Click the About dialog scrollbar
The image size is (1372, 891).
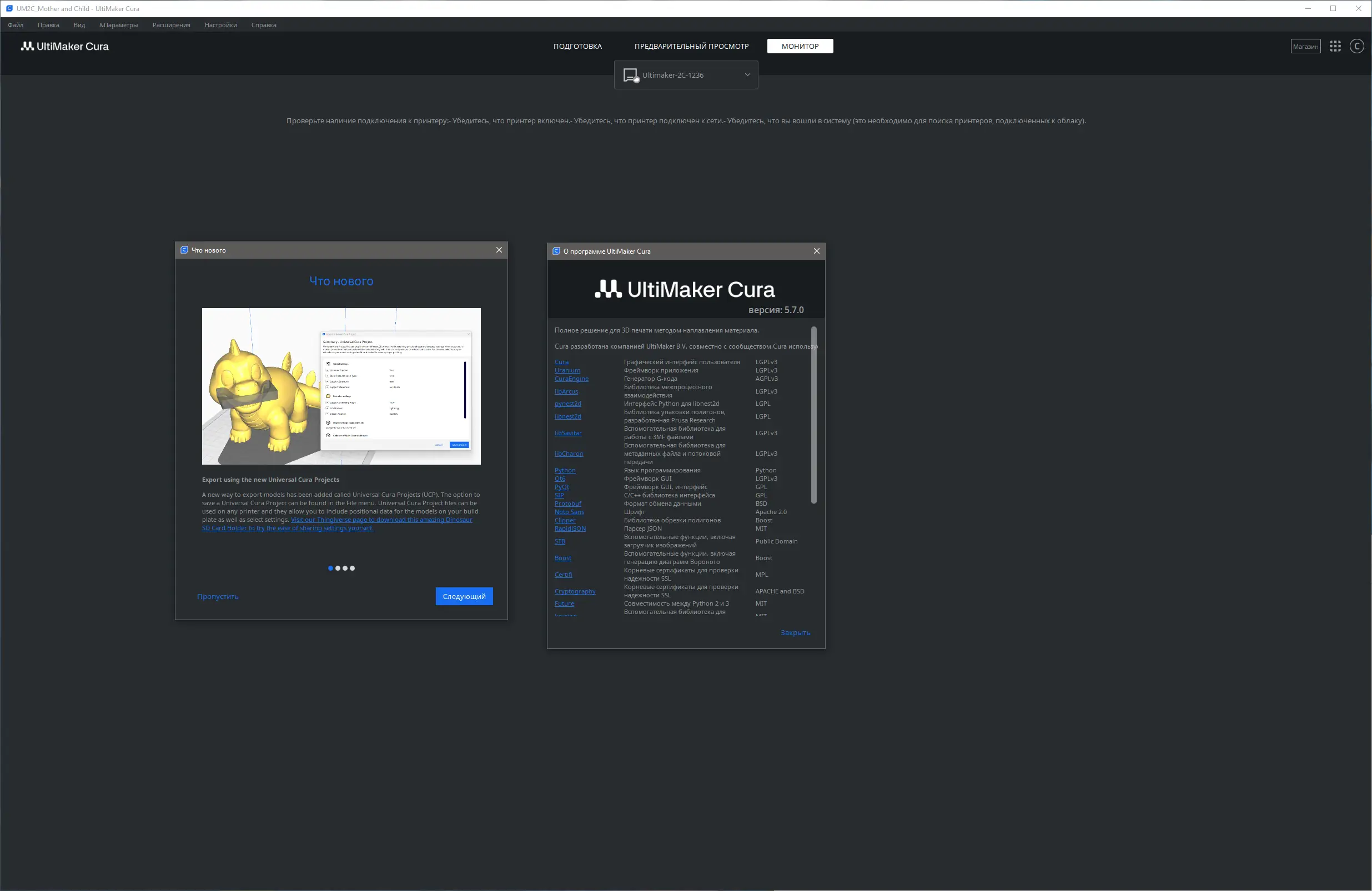pyautogui.click(x=813, y=415)
